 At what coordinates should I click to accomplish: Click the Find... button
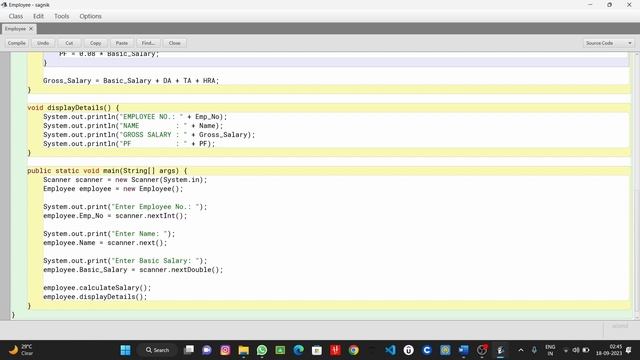click(148, 43)
